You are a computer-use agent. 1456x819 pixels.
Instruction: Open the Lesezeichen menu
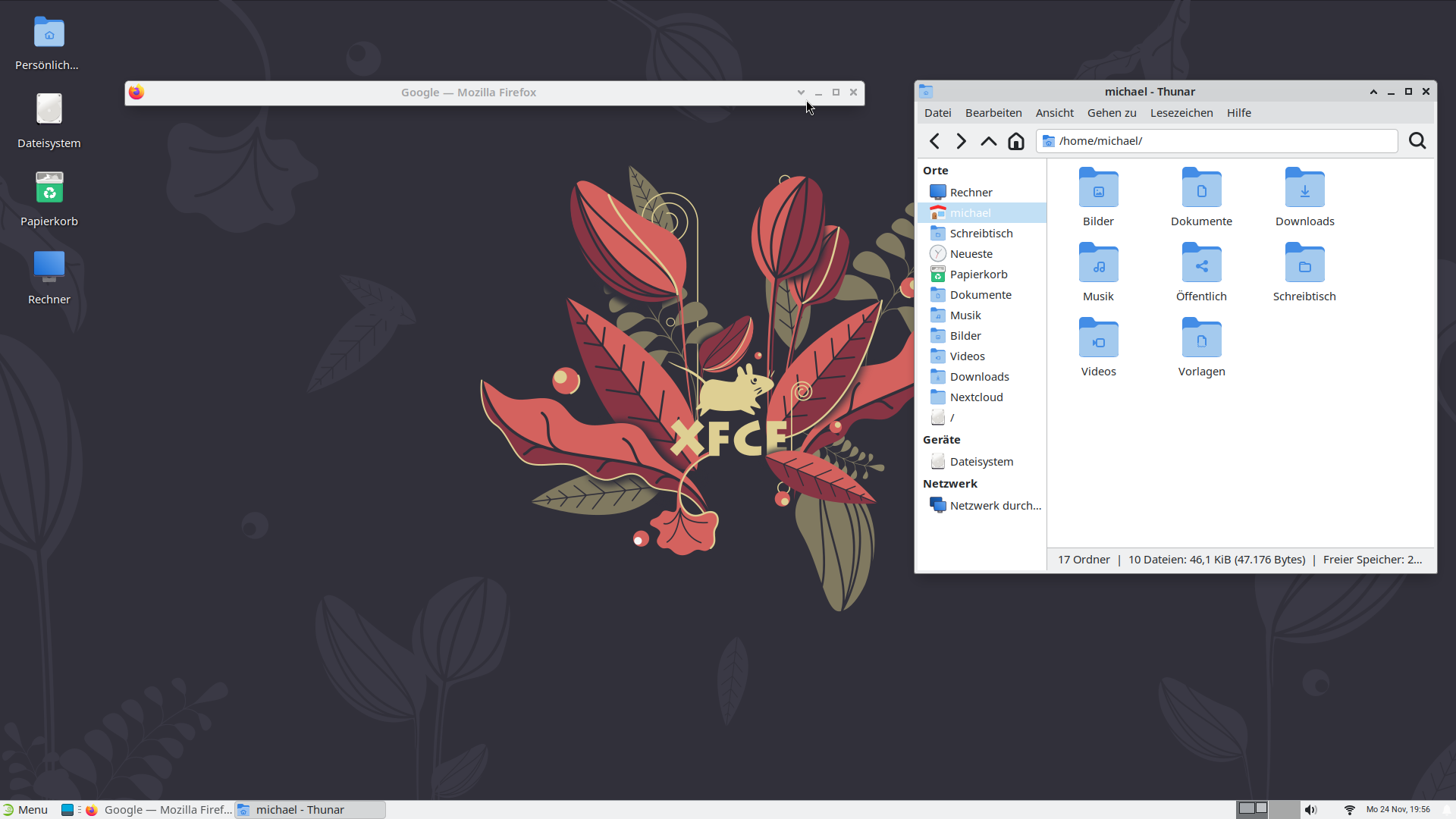tap(1181, 113)
